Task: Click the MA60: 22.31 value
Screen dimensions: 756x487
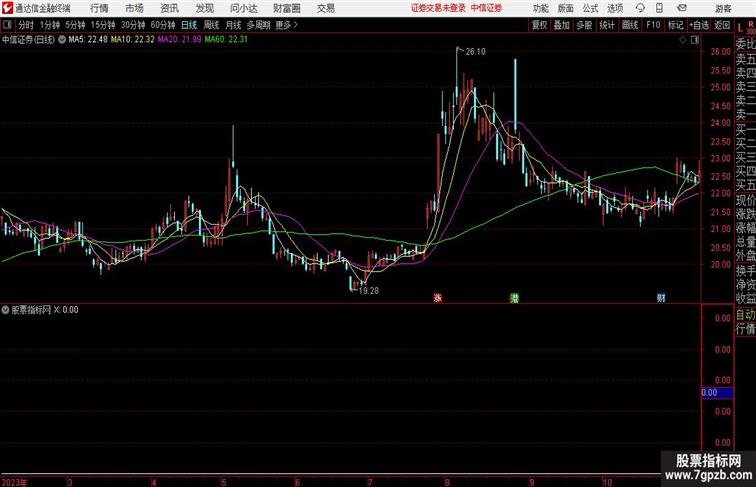Action: [226, 40]
